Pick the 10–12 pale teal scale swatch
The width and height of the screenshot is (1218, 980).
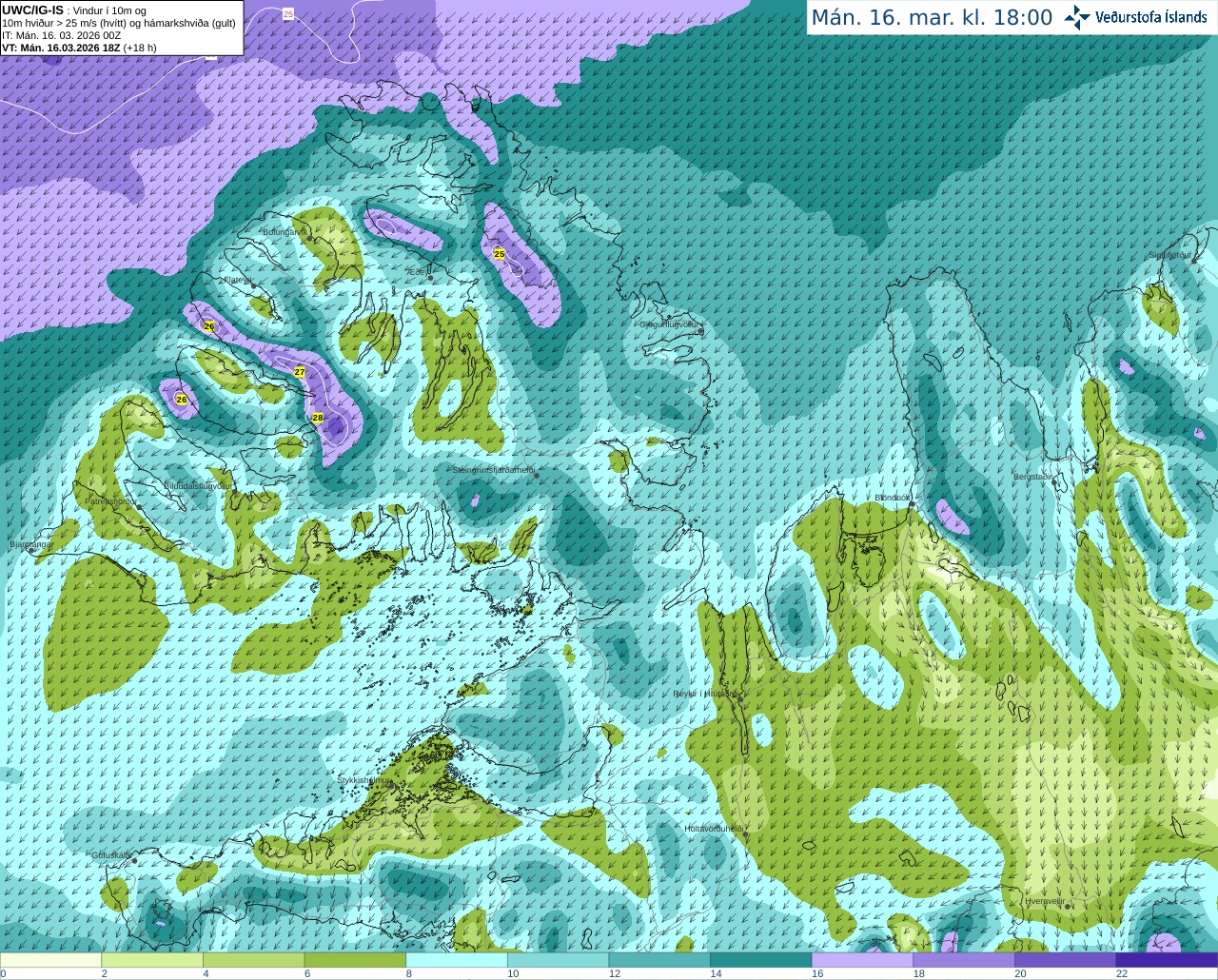(x=558, y=960)
